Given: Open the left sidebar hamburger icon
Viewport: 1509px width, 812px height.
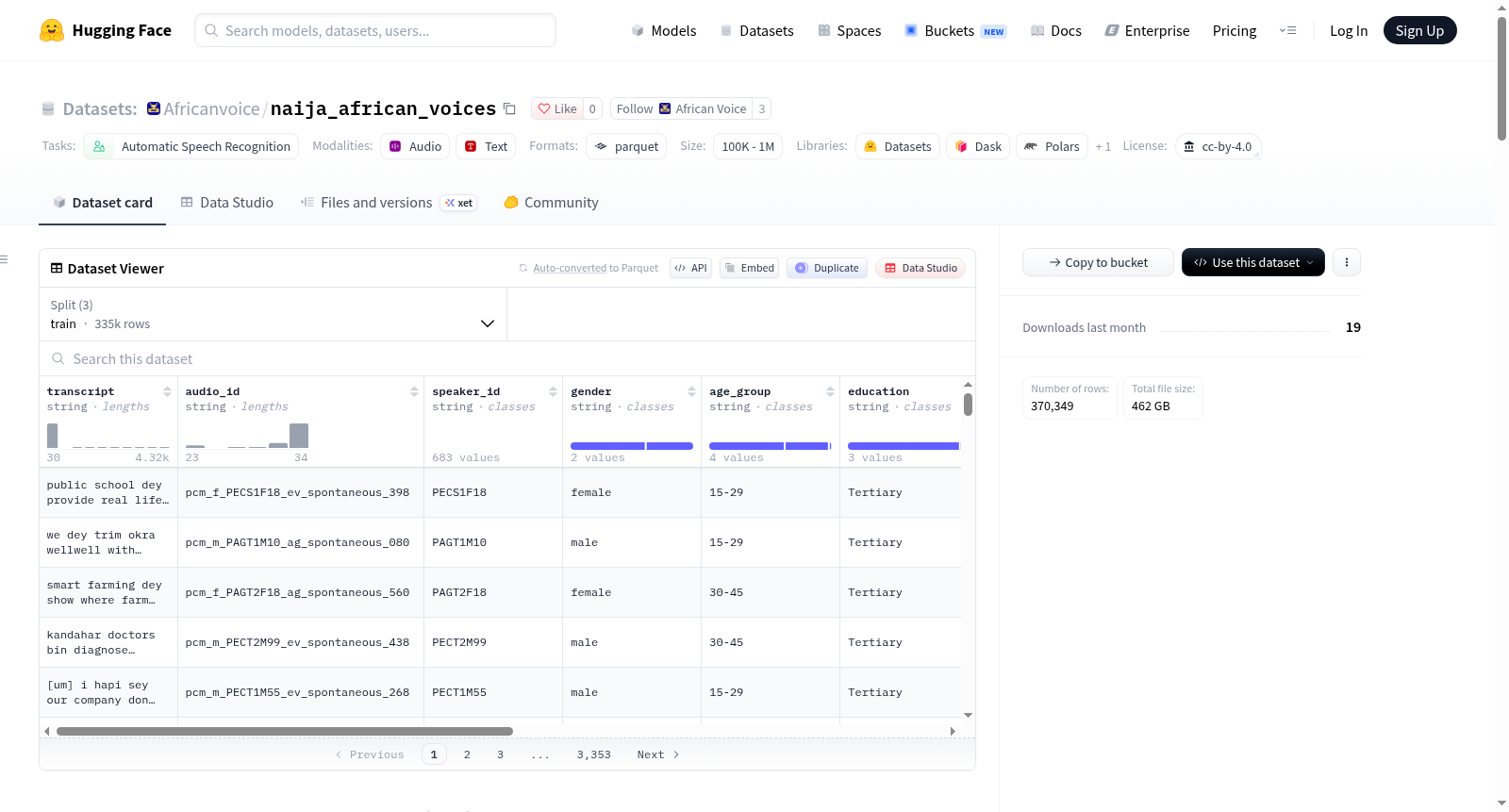Looking at the screenshot, I should (4, 259).
